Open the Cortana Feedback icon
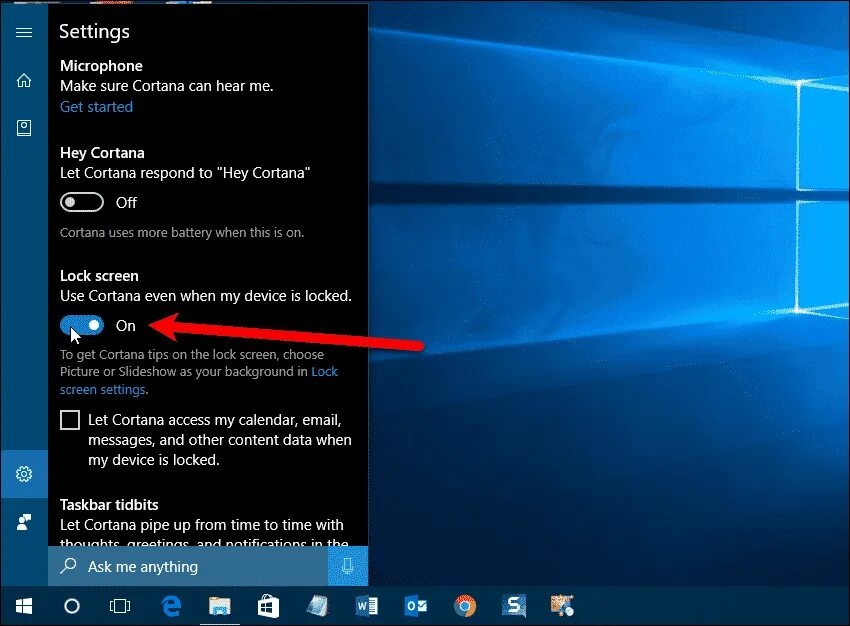This screenshot has height=626, width=850. [x=24, y=522]
